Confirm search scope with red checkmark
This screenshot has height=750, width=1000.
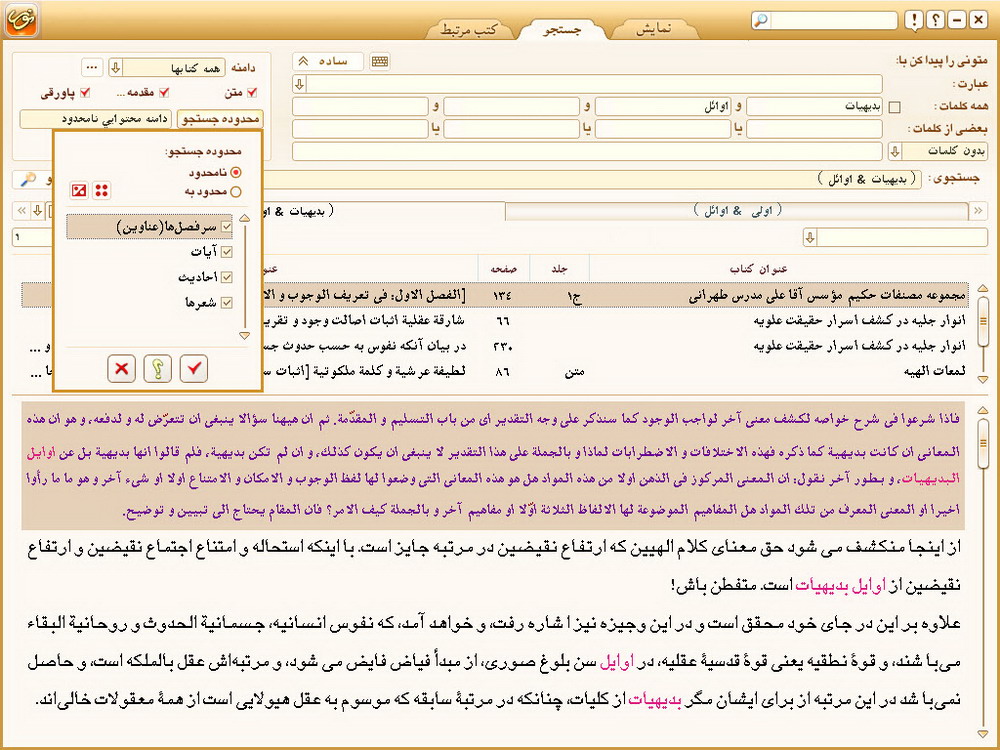194,369
